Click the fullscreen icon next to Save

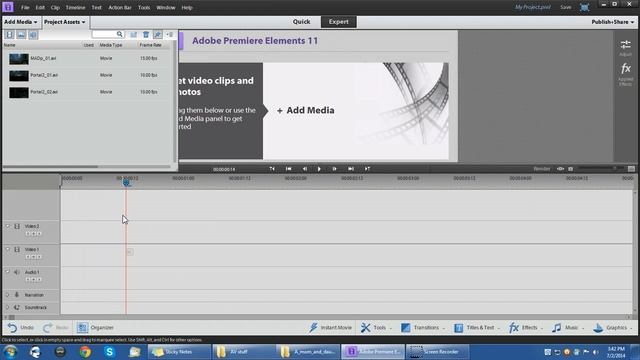(x=584, y=7)
